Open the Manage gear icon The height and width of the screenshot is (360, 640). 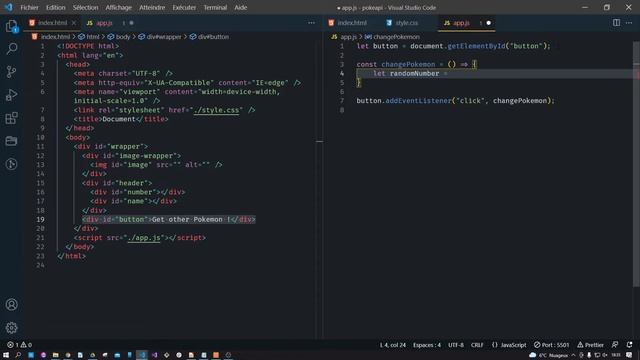point(11,327)
